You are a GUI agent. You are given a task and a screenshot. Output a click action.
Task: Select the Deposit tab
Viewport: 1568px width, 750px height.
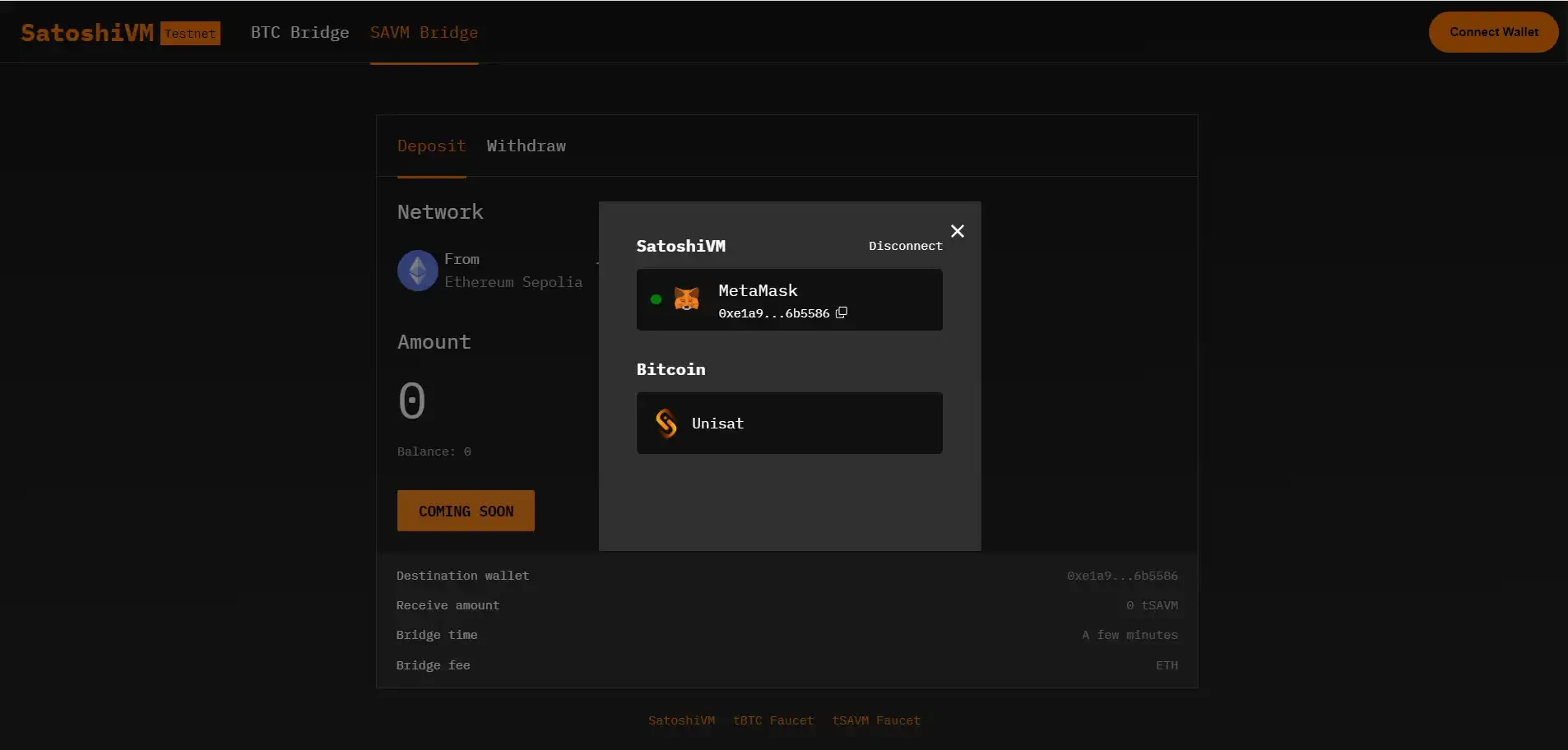(431, 146)
